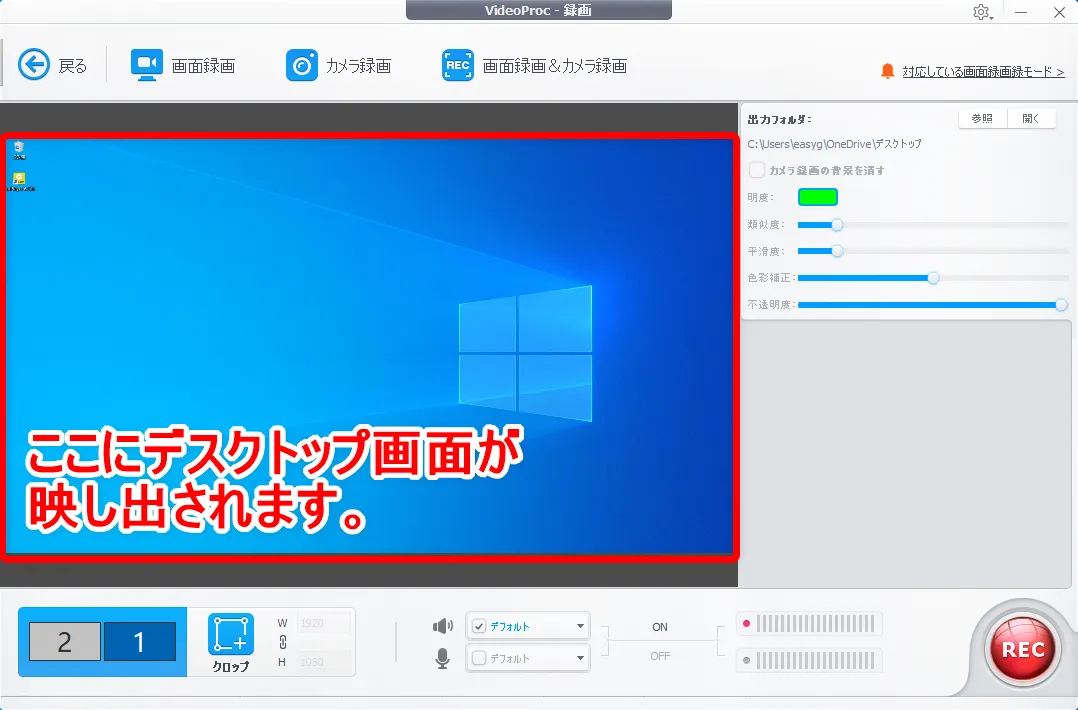Click the microphone icon
Viewport: 1078px width, 710px height.
coord(443,658)
